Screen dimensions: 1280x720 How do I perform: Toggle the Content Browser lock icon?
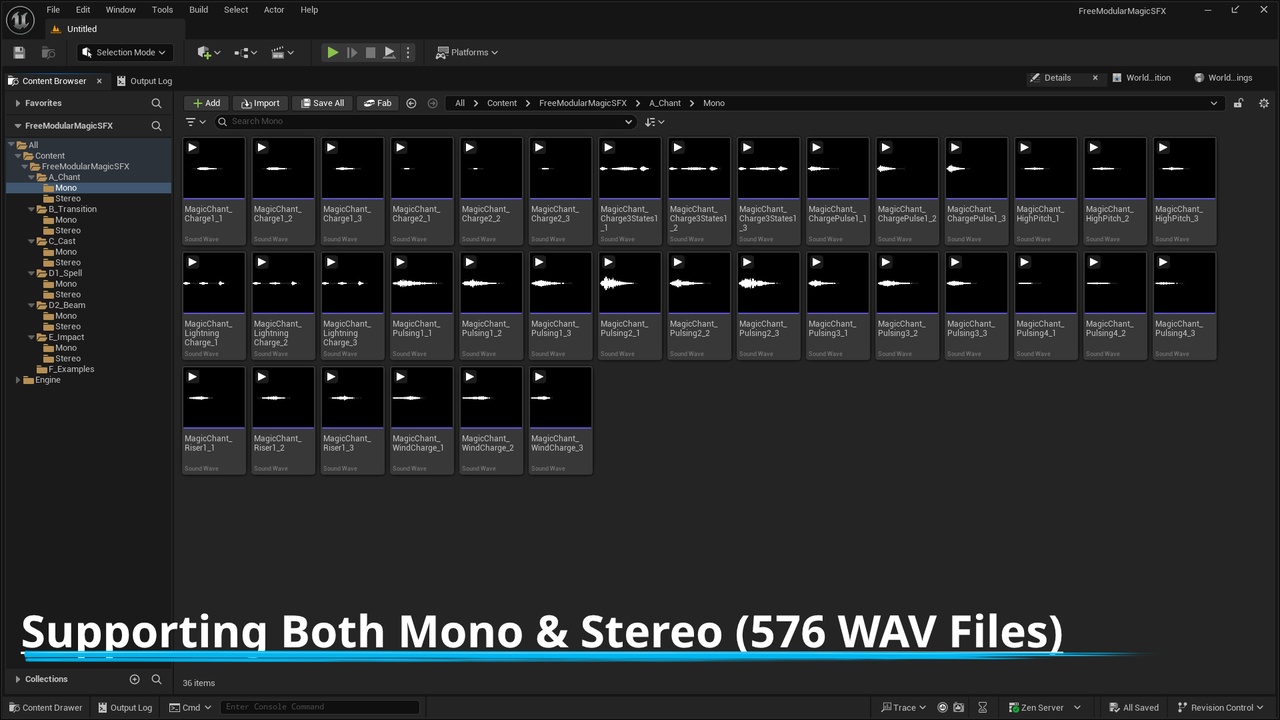click(1238, 103)
